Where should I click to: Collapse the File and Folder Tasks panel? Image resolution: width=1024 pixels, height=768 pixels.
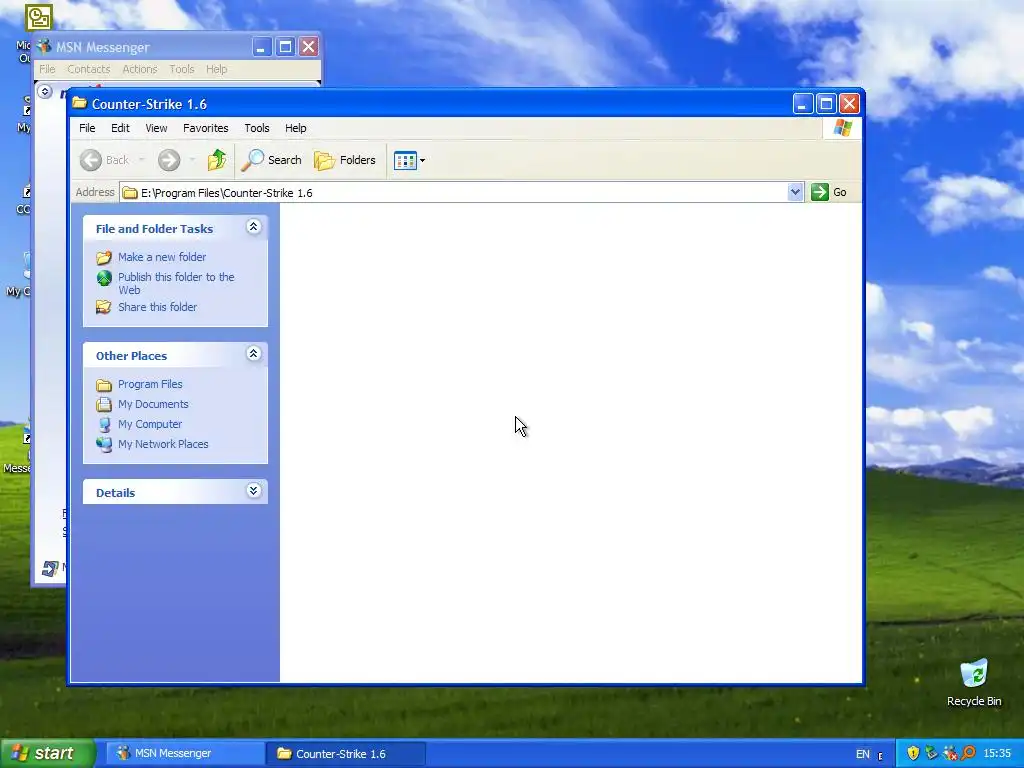point(253,227)
